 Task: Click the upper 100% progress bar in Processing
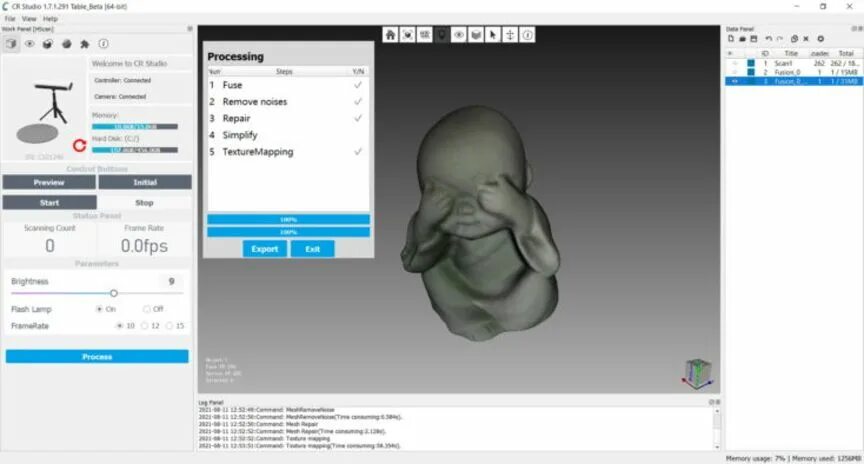tap(288, 219)
